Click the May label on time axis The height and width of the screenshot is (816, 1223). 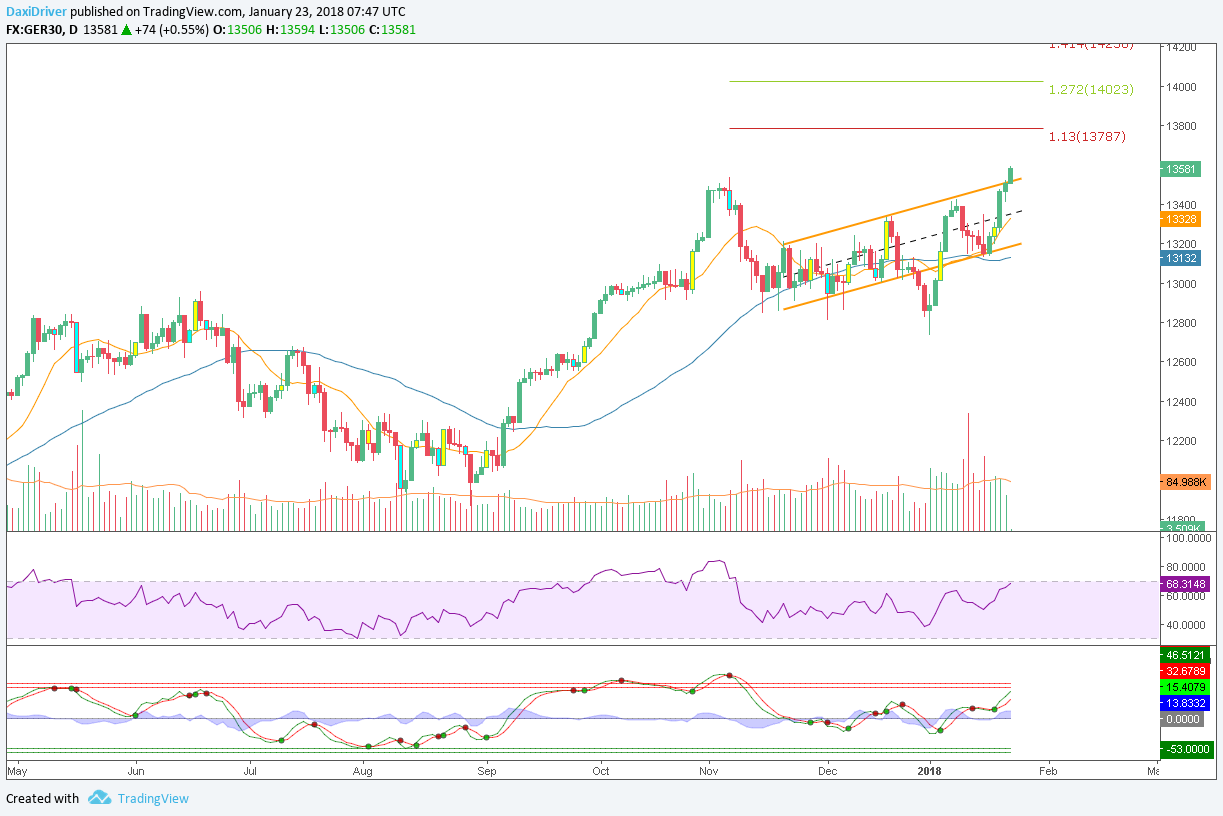point(18,771)
